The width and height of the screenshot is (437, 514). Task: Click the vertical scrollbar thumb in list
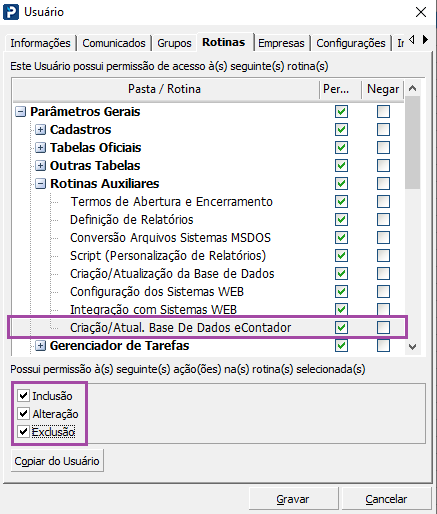[x=412, y=143]
